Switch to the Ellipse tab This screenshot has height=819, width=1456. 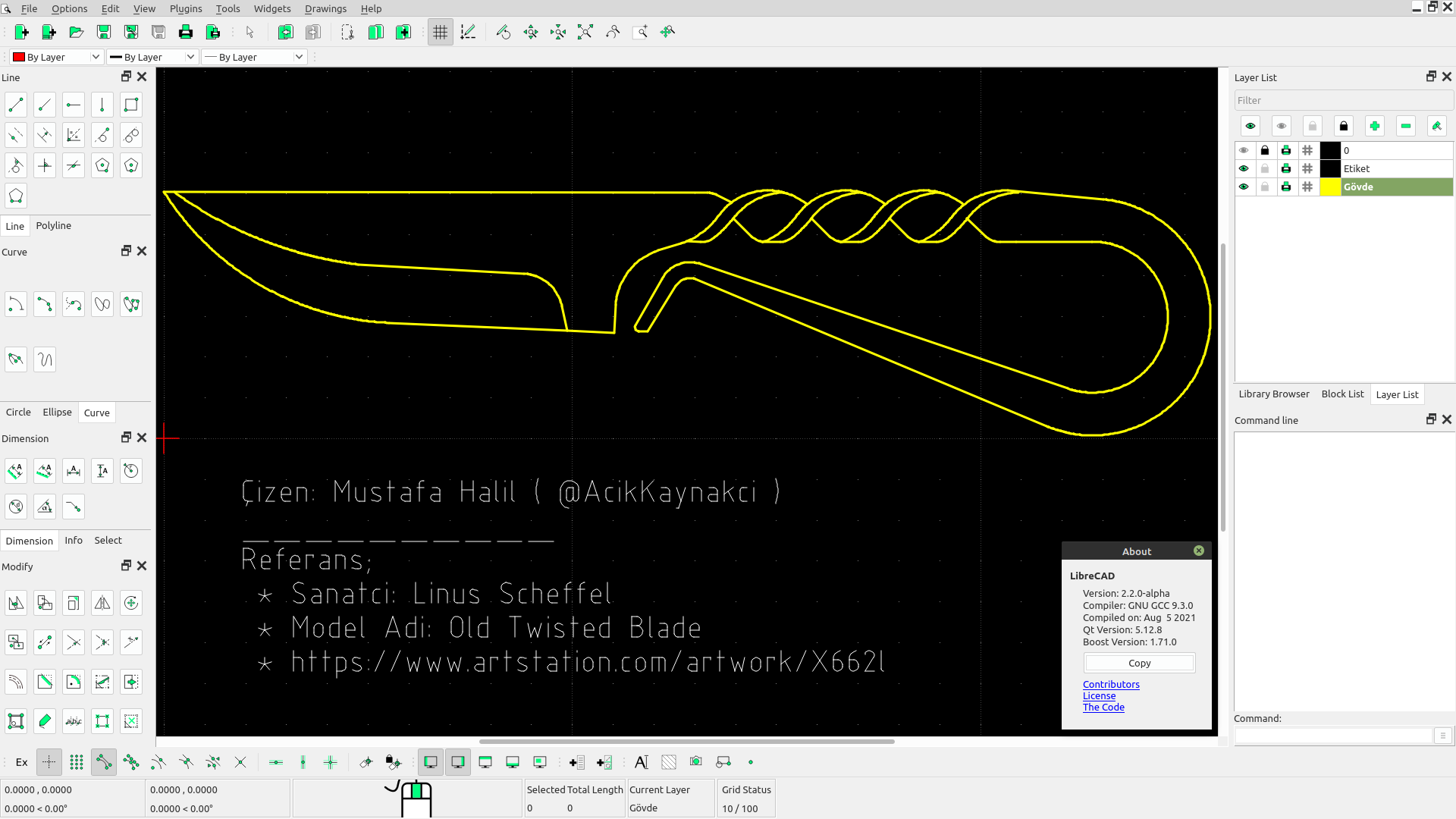[x=57, y=412]
